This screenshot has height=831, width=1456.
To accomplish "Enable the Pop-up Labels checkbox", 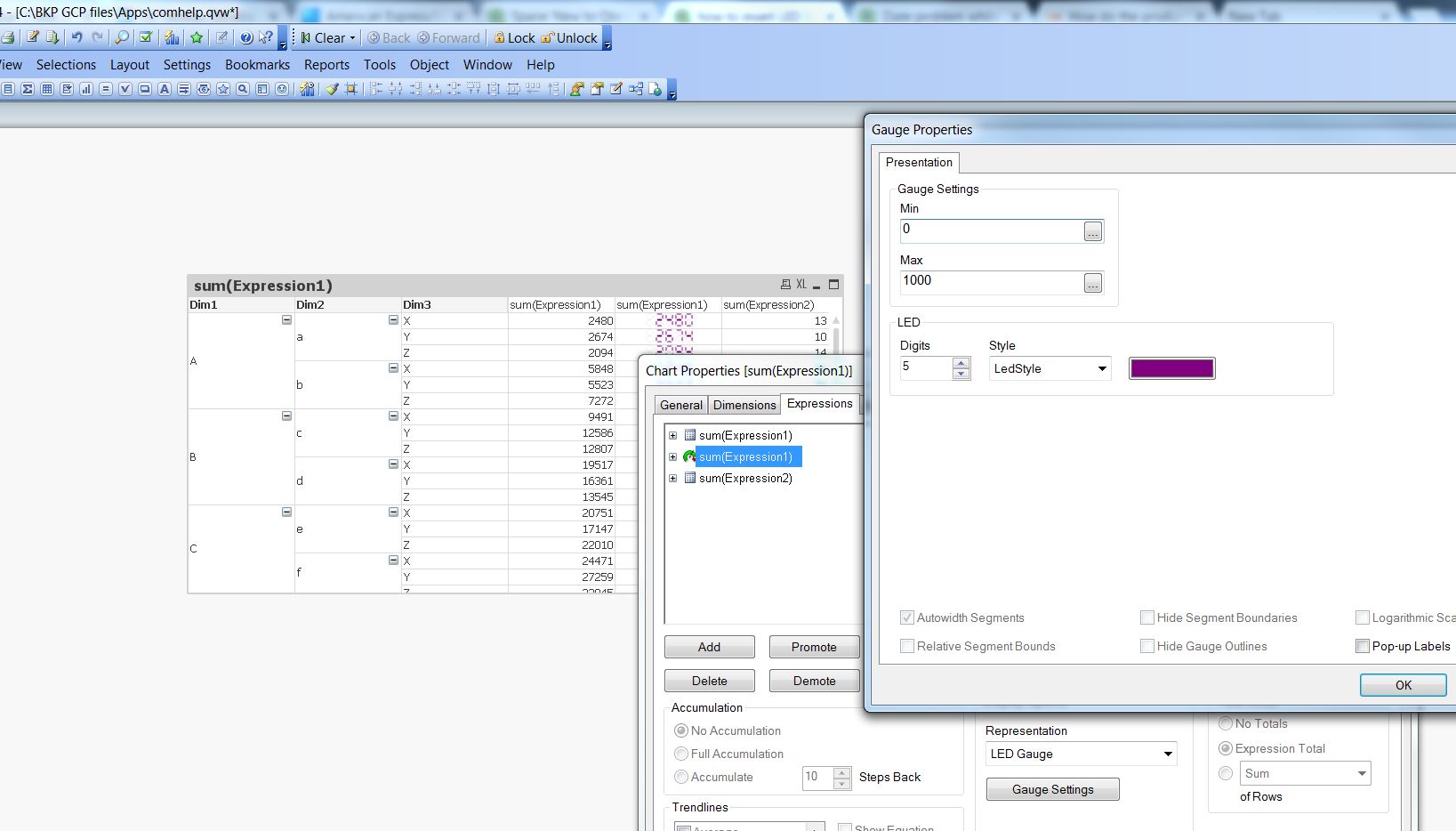I will click(x=1362, y=646).
